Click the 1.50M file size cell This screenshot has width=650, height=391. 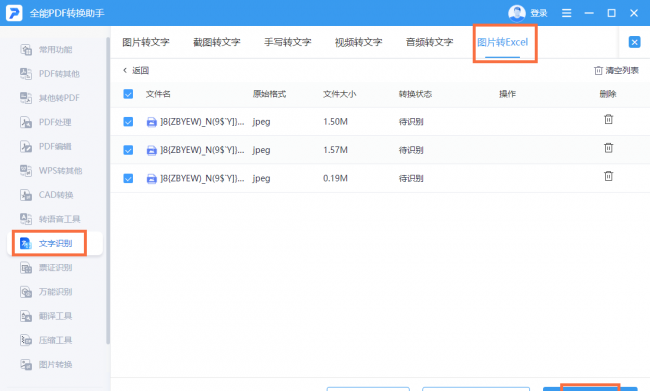pyautogui.click(x=335, y=122)
